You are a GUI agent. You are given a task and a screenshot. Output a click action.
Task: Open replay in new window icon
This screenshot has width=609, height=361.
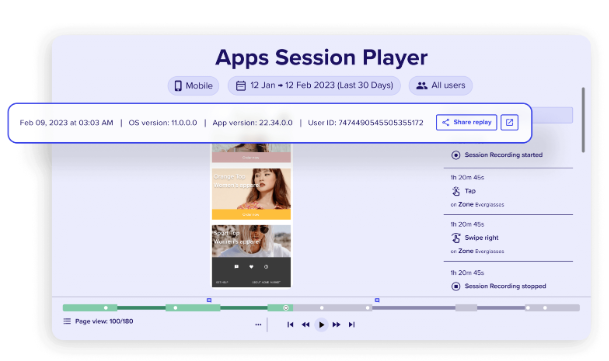pyautogui.click(x=509, y=122)
